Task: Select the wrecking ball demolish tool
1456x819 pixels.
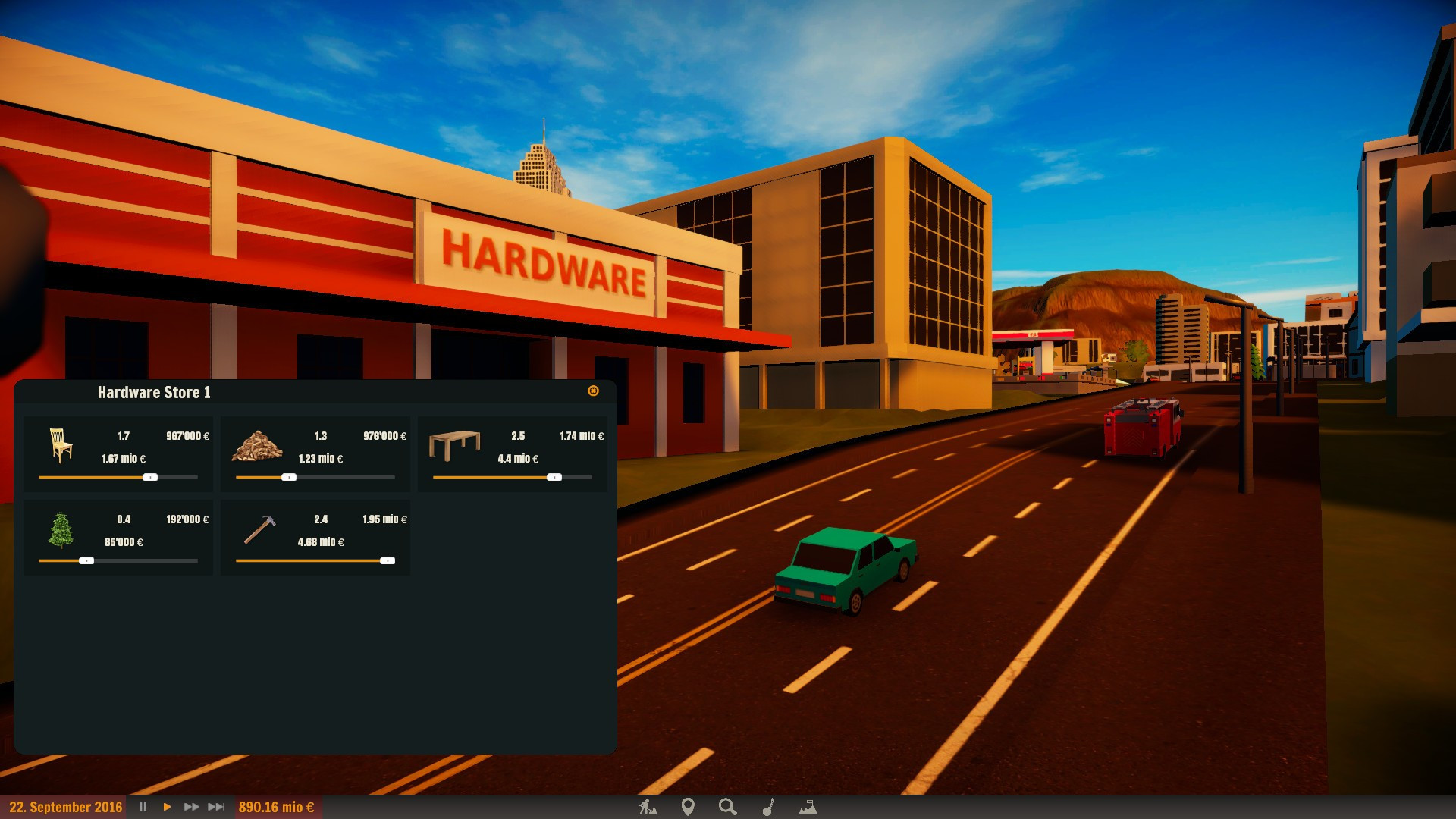Action: (767, 807)
